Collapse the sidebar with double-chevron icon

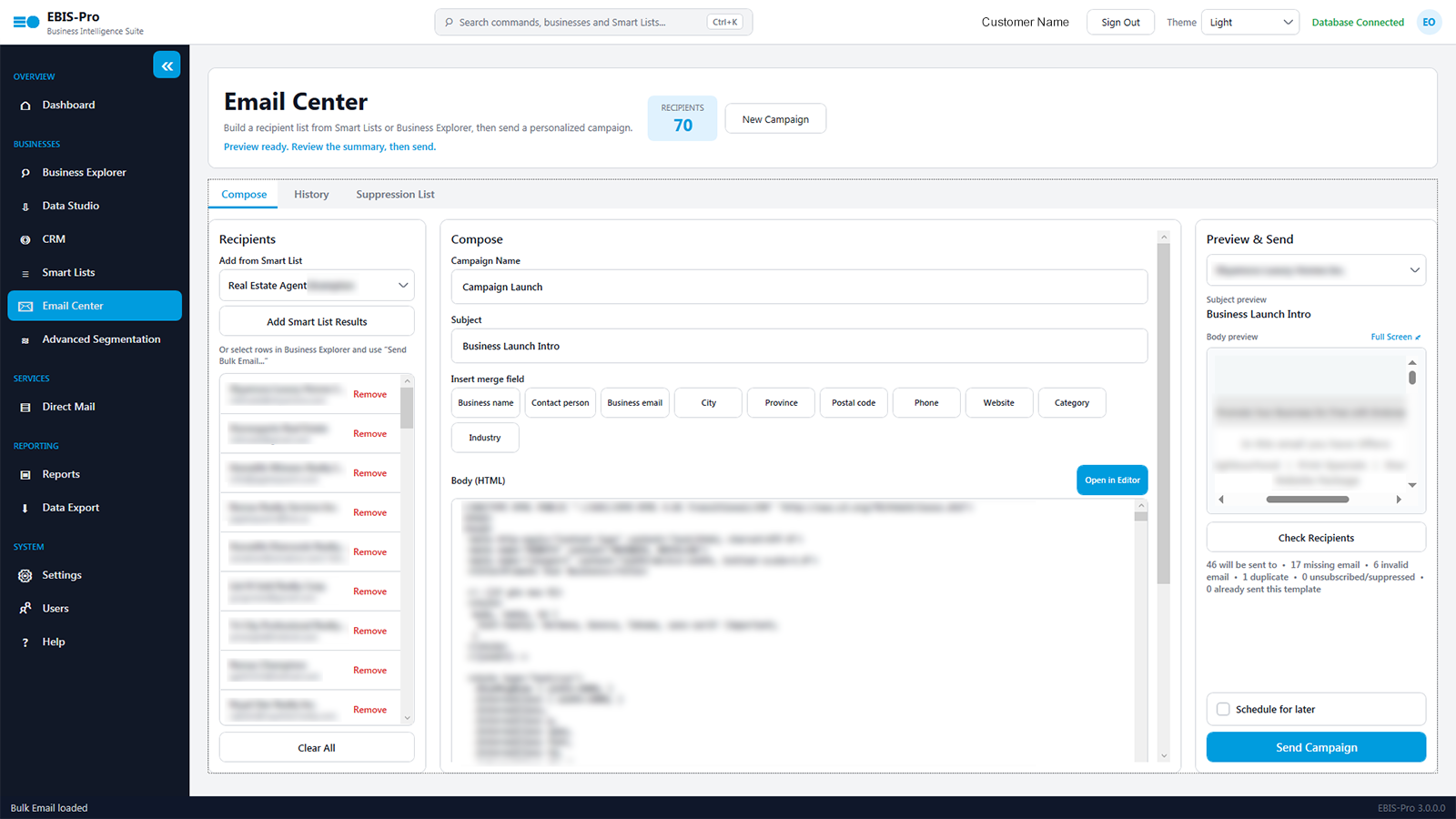(167, 66)
